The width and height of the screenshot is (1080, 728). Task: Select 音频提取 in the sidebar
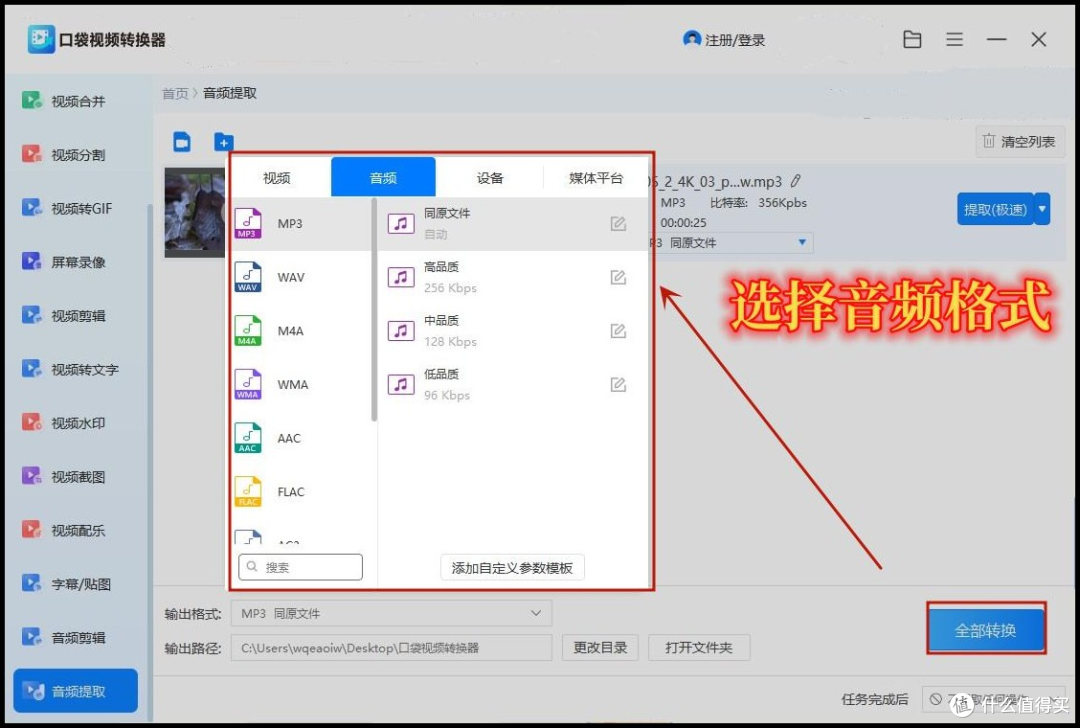[75, 691]
